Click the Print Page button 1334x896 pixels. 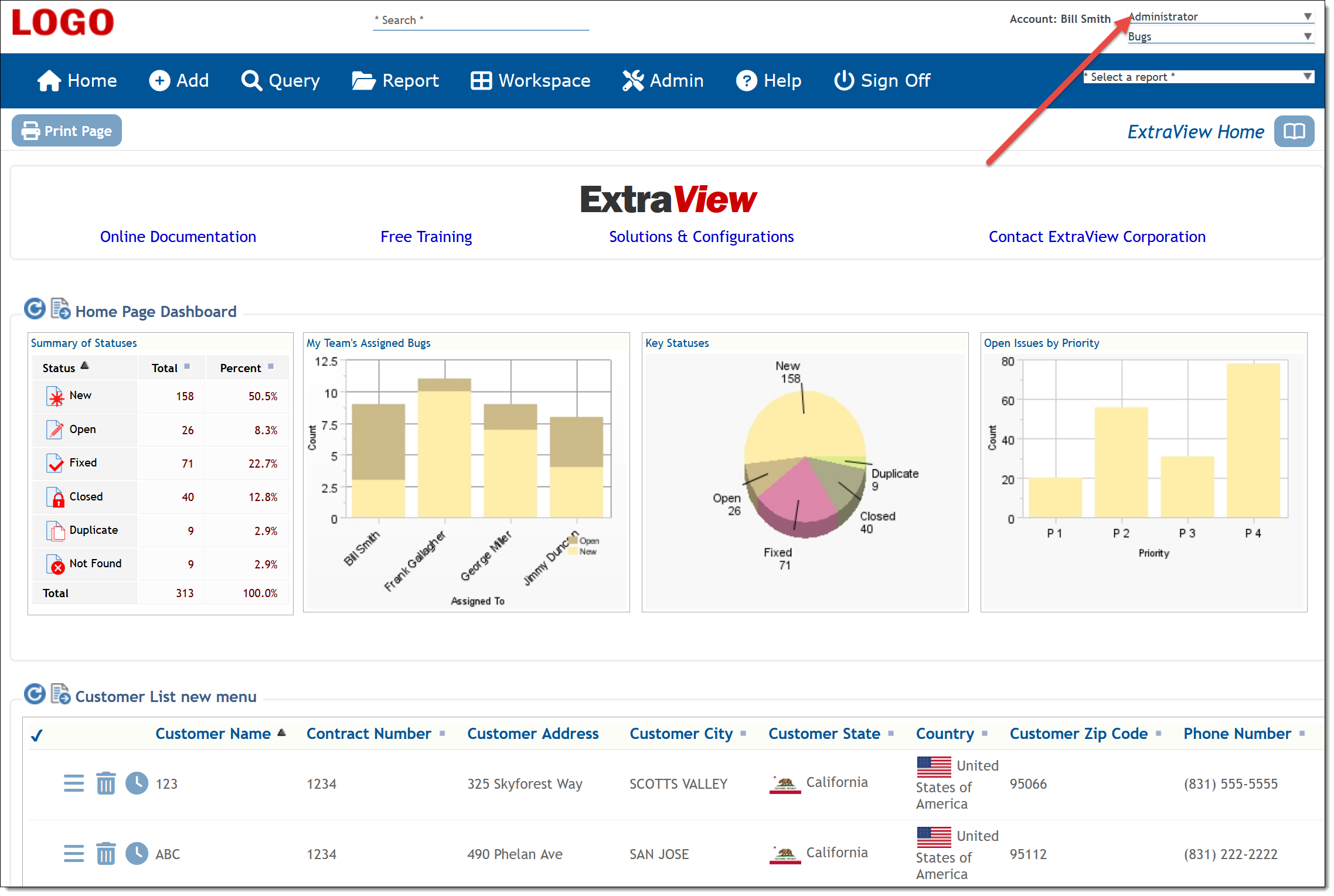click(x=67, y=131)
